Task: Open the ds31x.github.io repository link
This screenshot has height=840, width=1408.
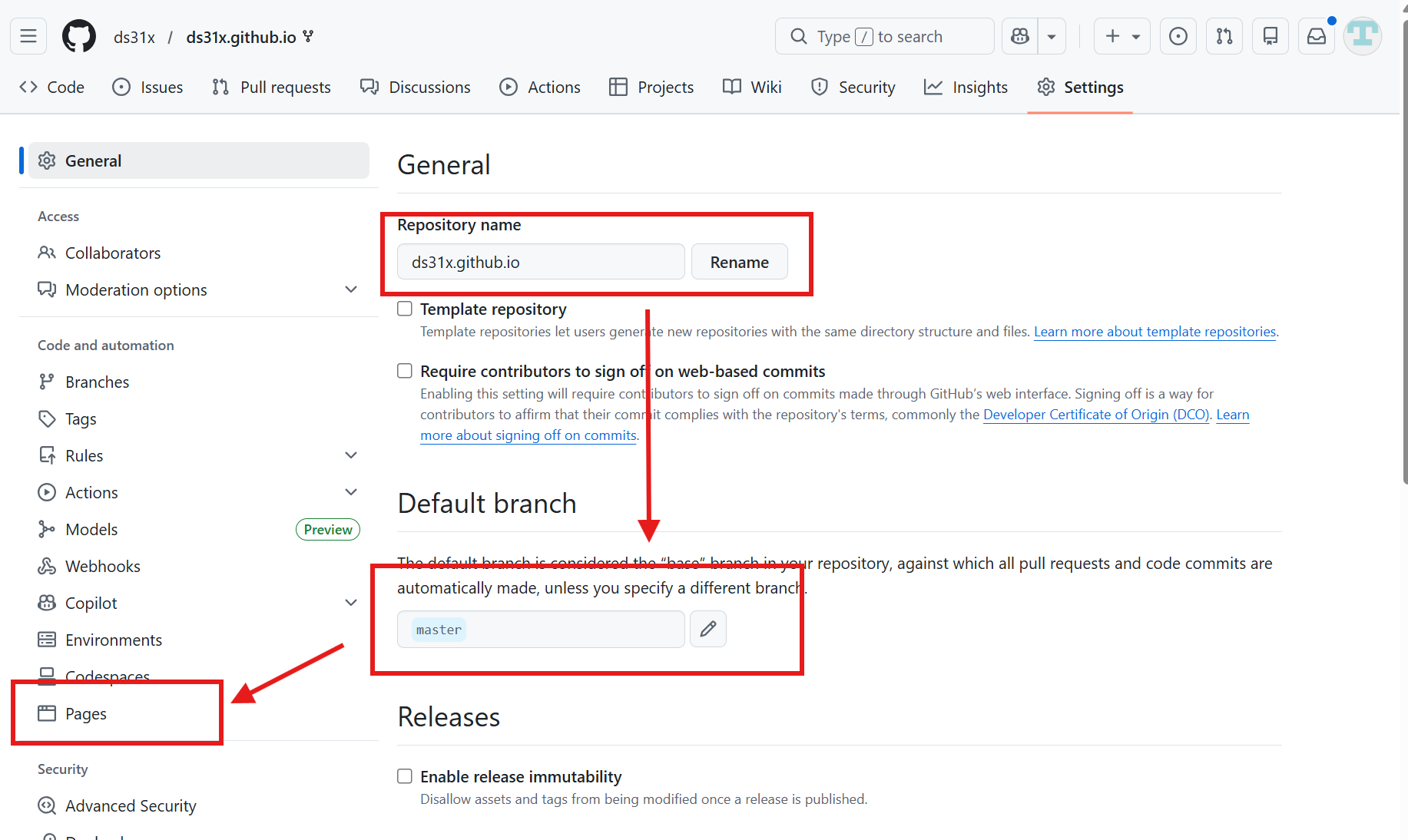Action: [241, 37]
